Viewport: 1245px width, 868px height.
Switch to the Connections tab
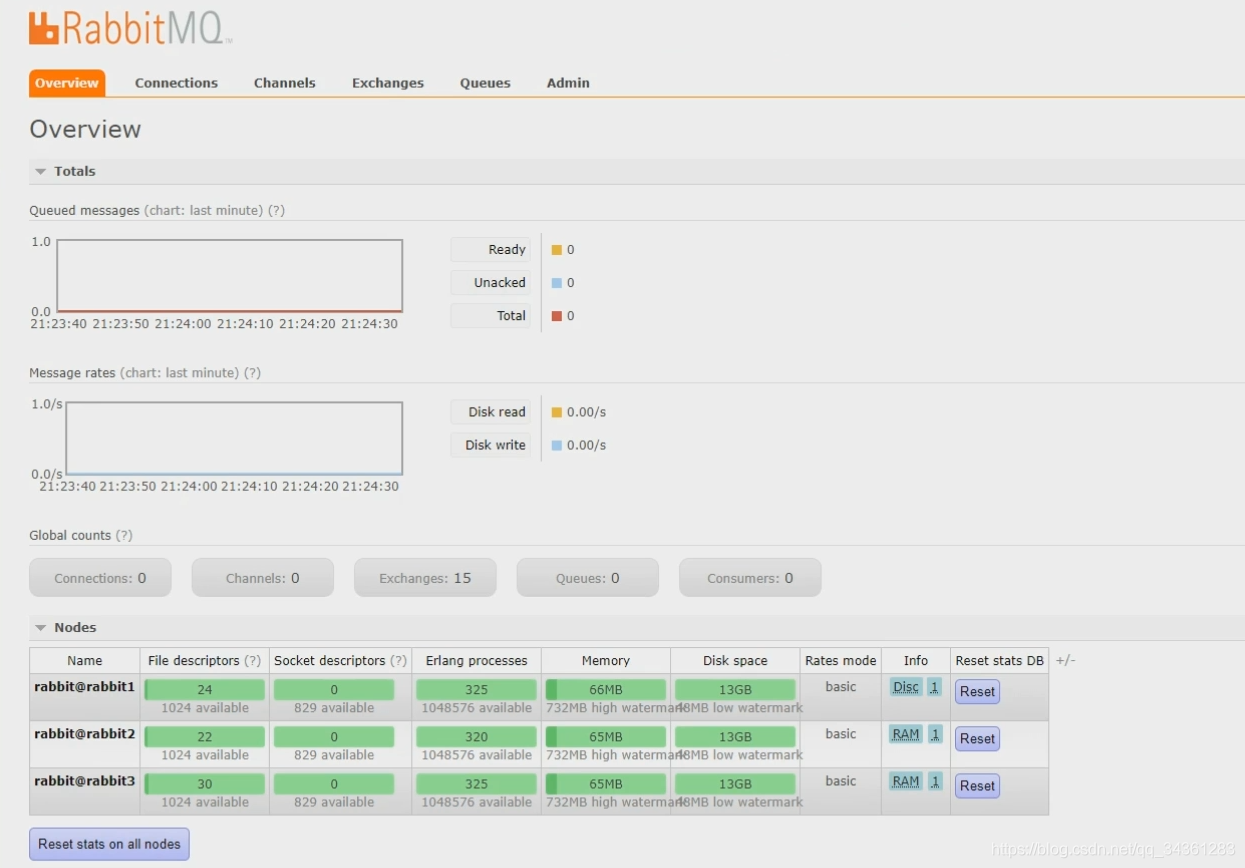point(176,83)
